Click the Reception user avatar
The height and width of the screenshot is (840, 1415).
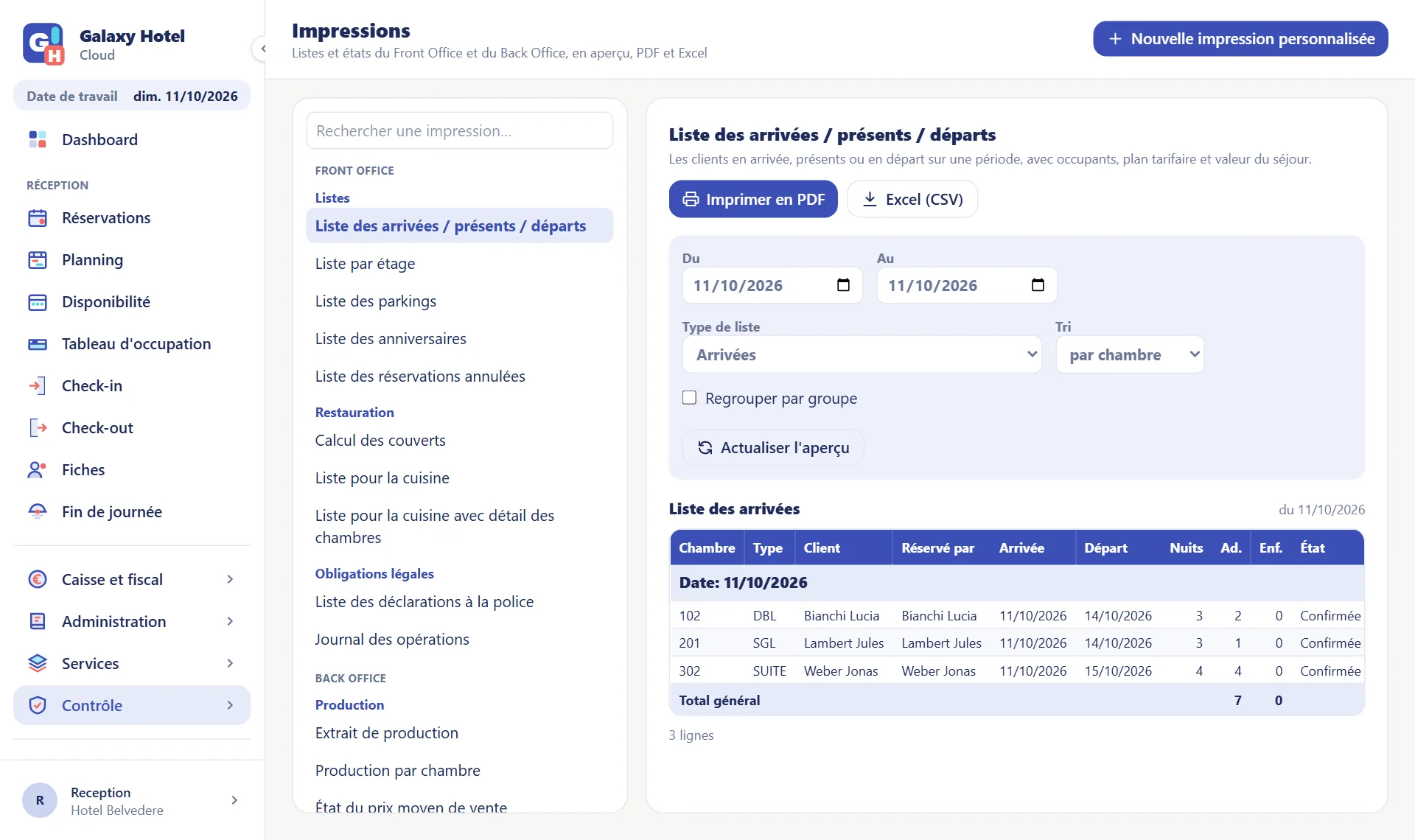[x=40, y=800]
